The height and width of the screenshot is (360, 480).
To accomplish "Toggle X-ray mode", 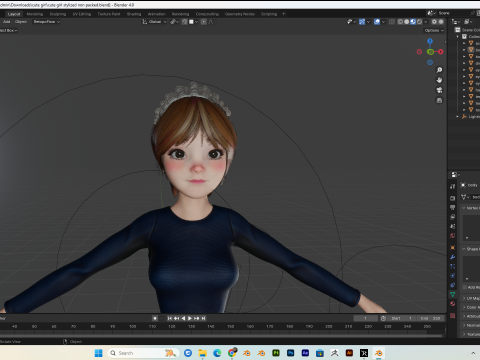I will point(392,22).
